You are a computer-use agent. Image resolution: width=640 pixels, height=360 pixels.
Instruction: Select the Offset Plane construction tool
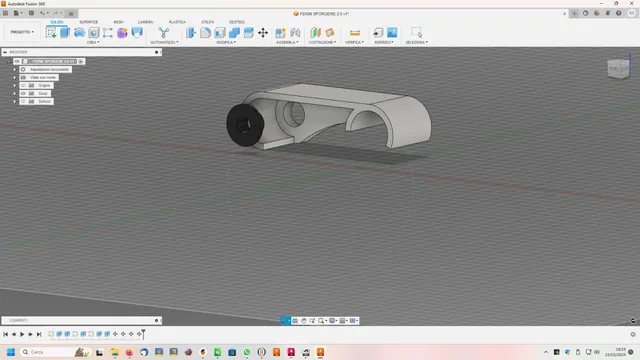315,33
